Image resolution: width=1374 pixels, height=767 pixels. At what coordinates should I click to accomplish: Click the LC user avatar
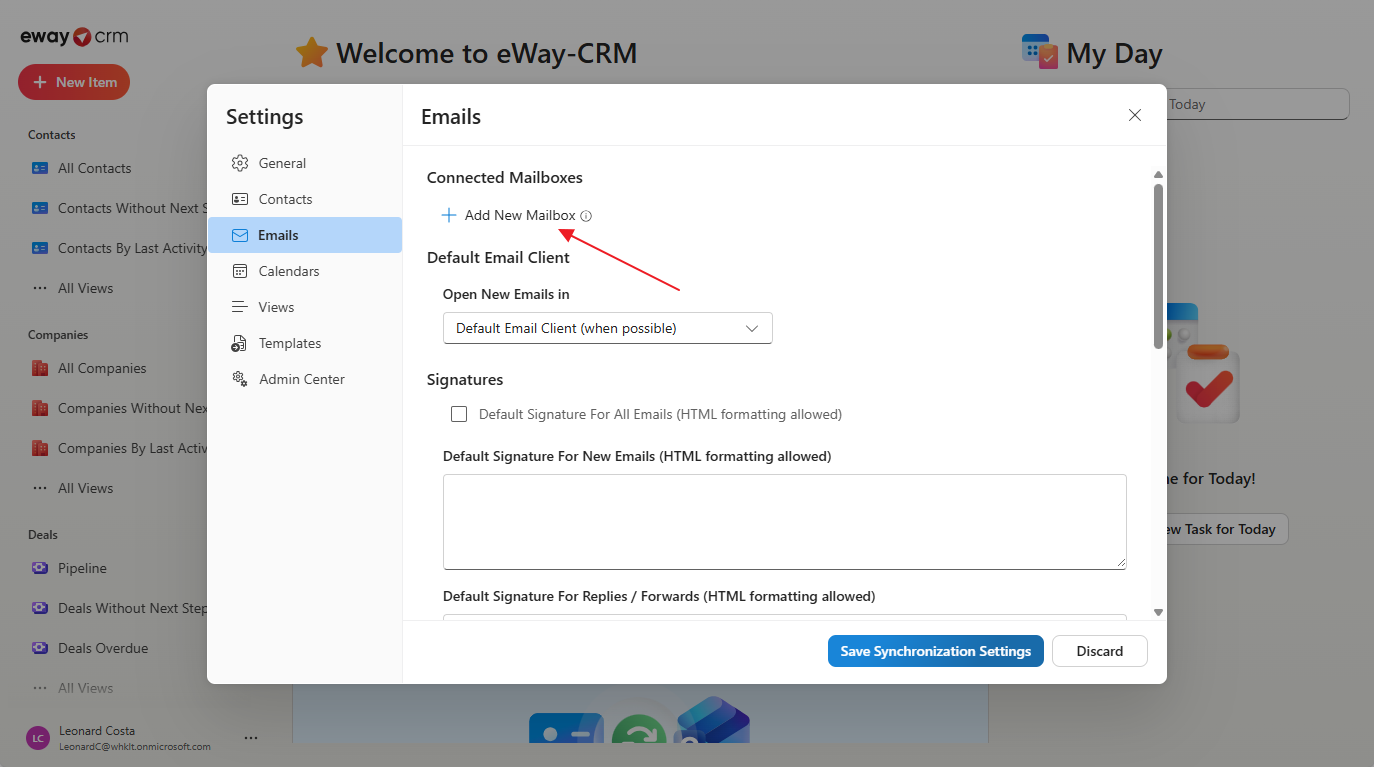click(x=38, y=738)
